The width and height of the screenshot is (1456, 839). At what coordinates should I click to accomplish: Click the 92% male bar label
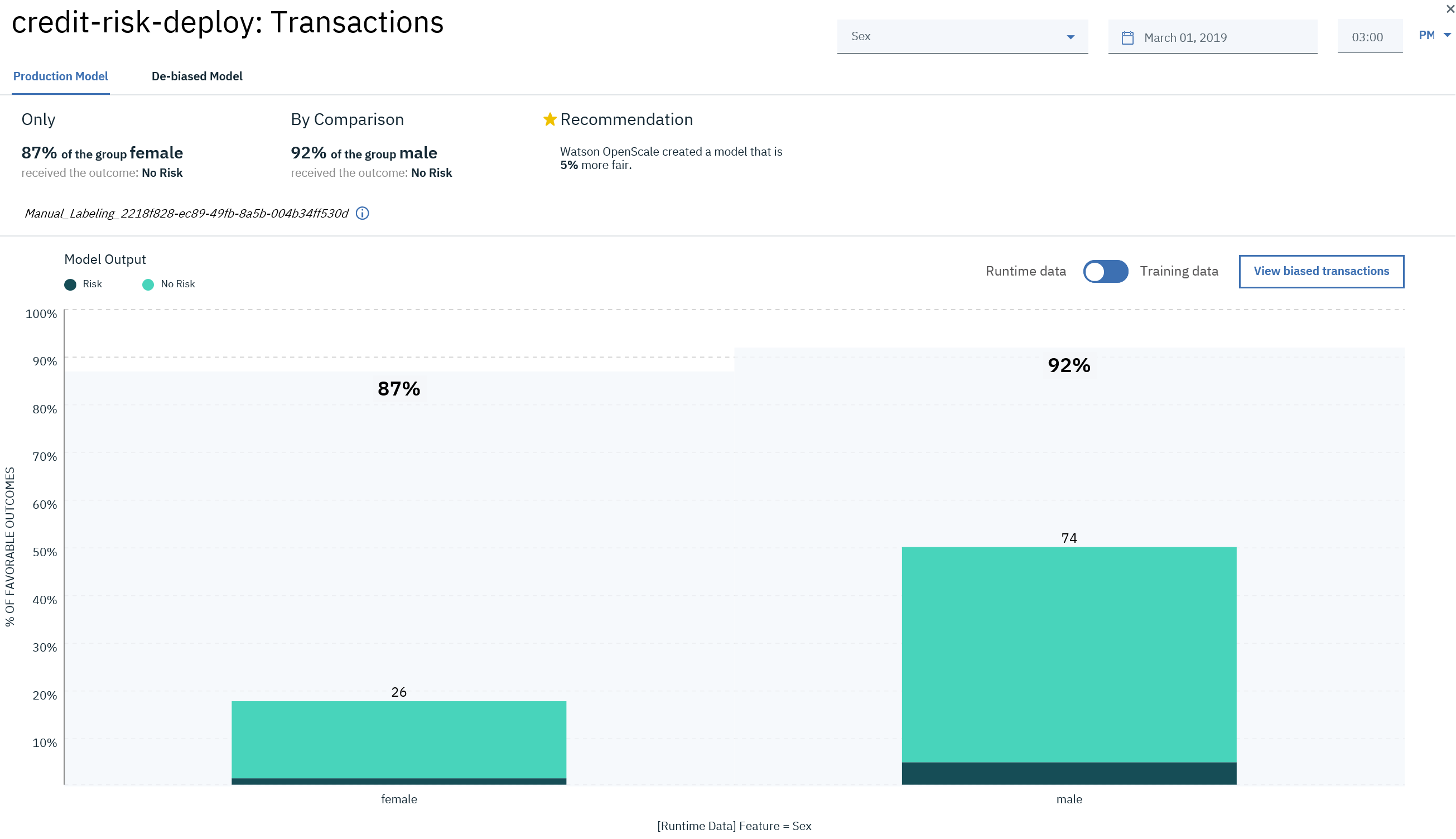[1069, 365]
